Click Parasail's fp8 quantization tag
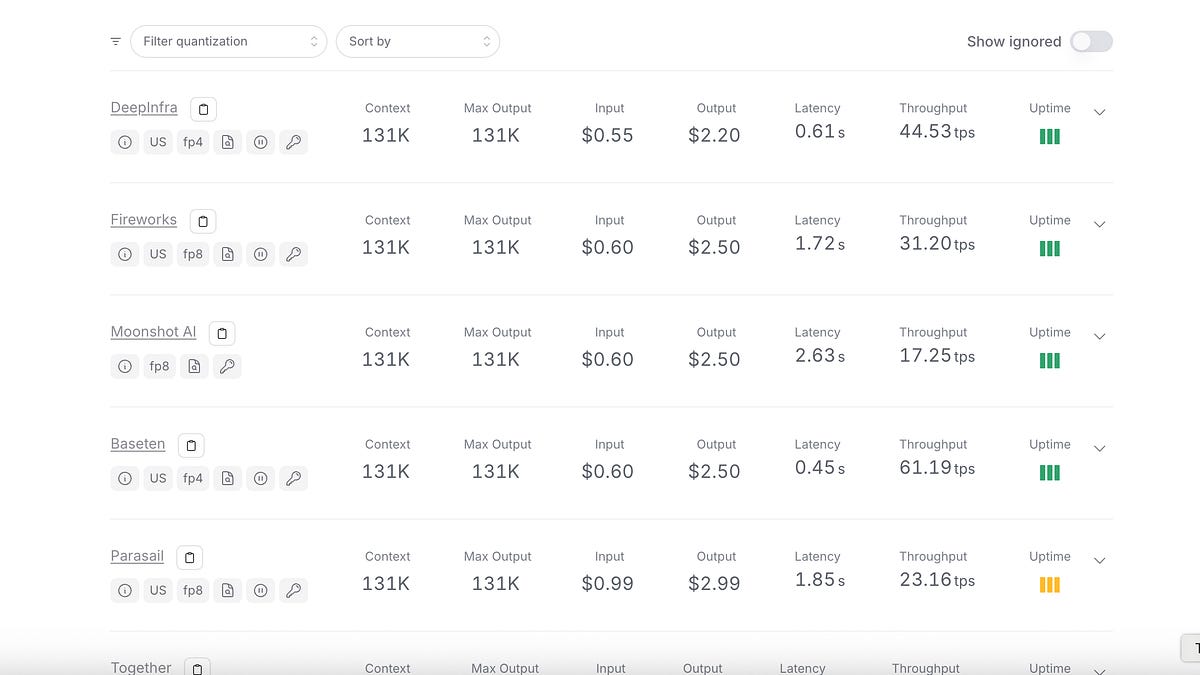This screenshot has height=675, width=1200. (x=193, y=590)
